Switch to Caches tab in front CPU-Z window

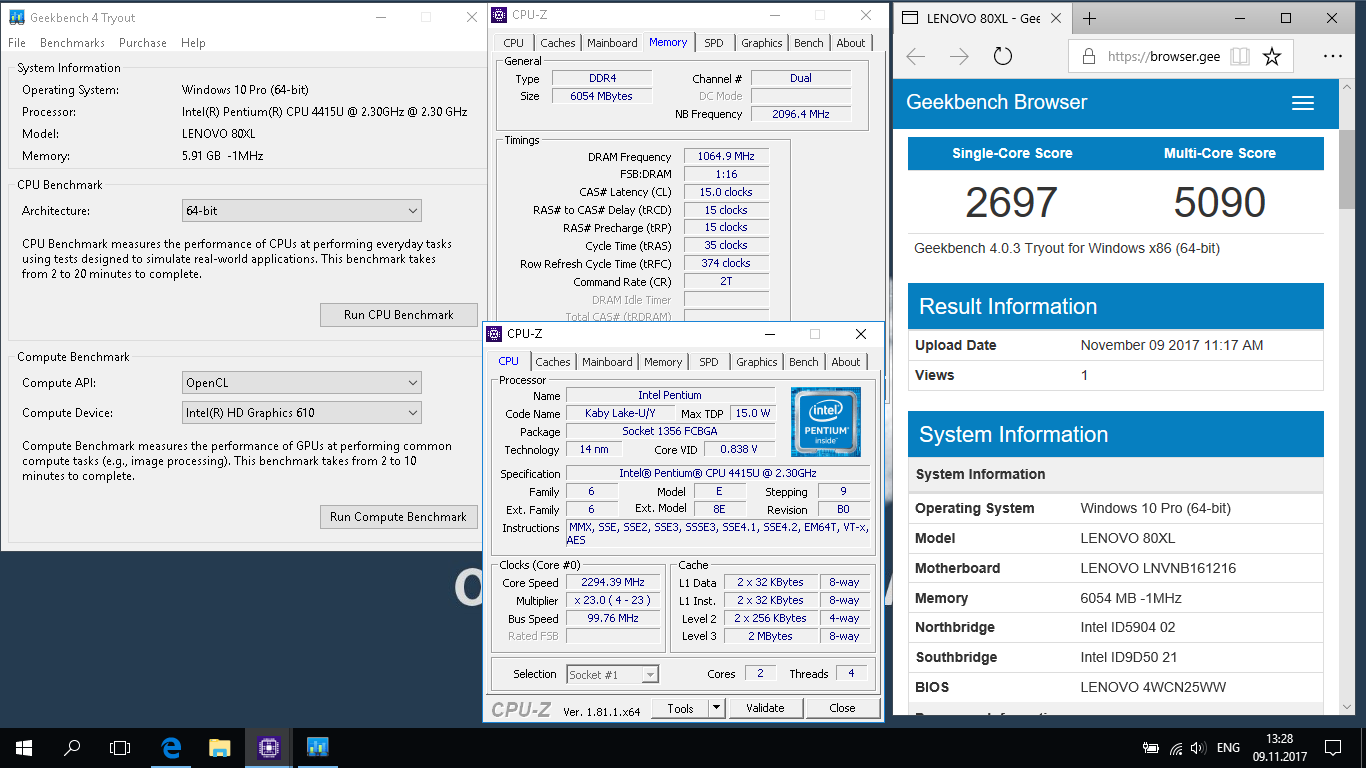click(552, 362)
